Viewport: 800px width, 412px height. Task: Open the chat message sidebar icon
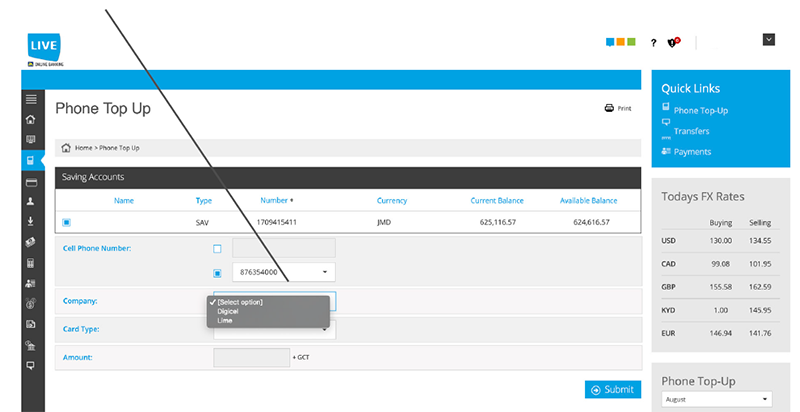click(31, 366)
